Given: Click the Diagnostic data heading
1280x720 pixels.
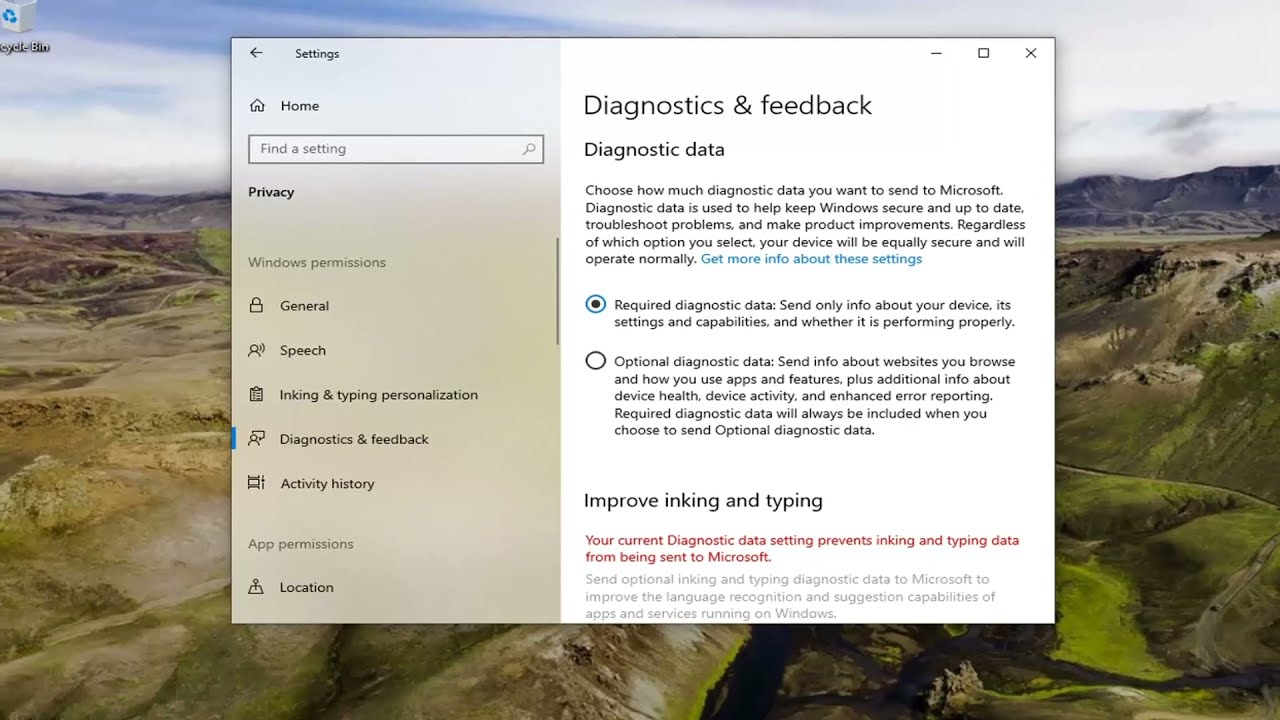Looking at the screenshot, I should 654,149.
